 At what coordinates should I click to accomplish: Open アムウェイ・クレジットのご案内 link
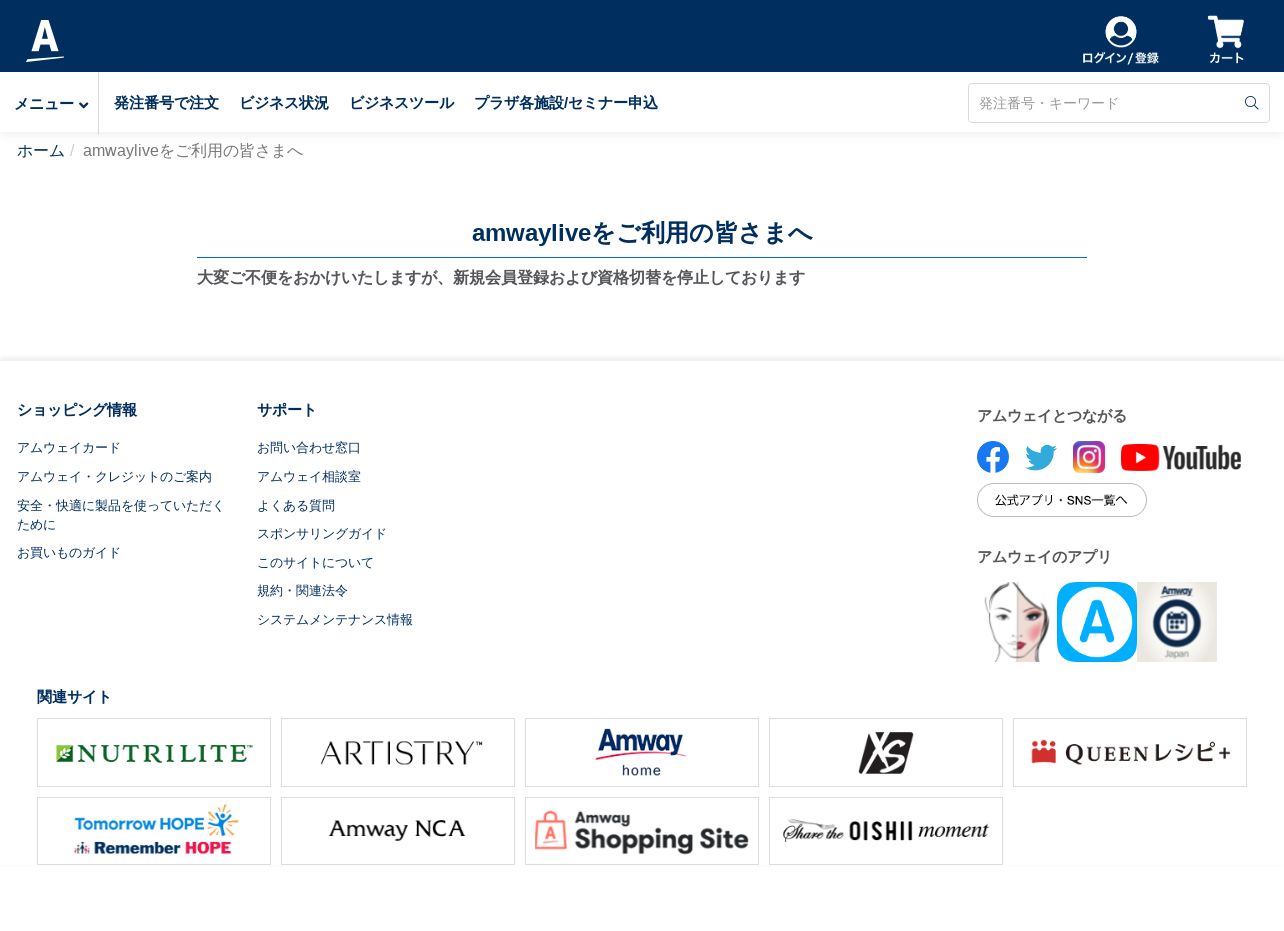point(114,477)
